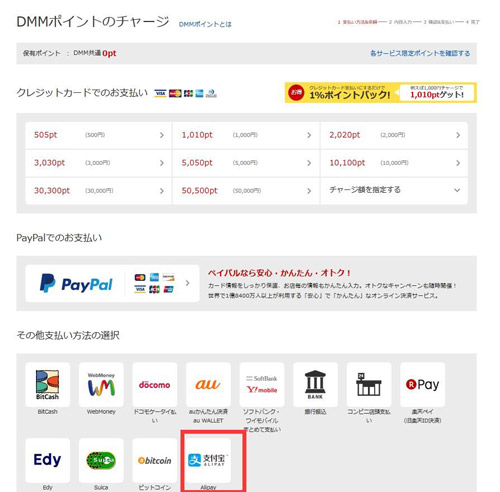Image resolution: width=500 pixels, height=492 pixels.
Task: Open the service-limited points confirmation link
Action: pyautogui.click(x=420, y=53)
